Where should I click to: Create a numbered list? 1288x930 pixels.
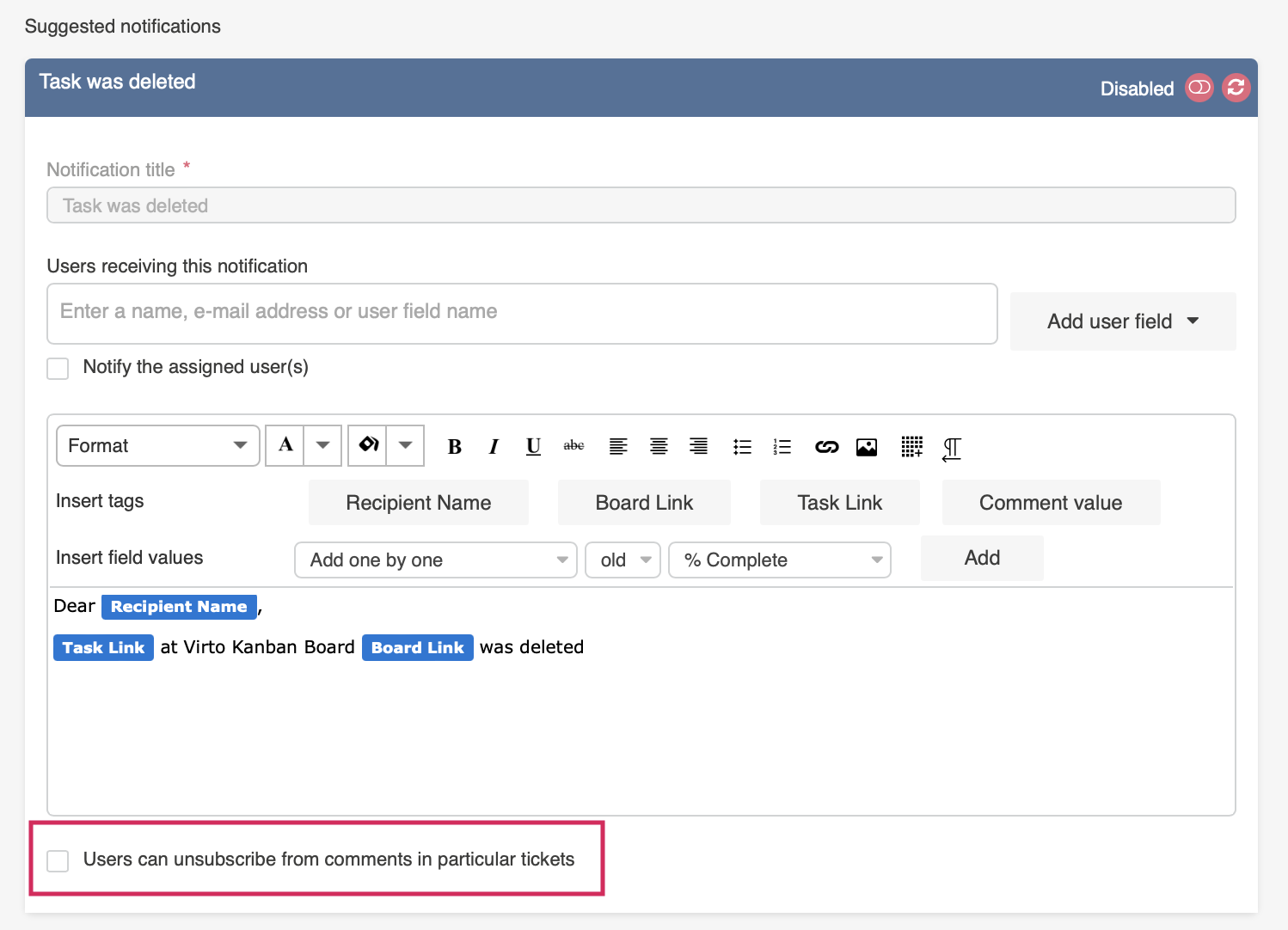782,446
